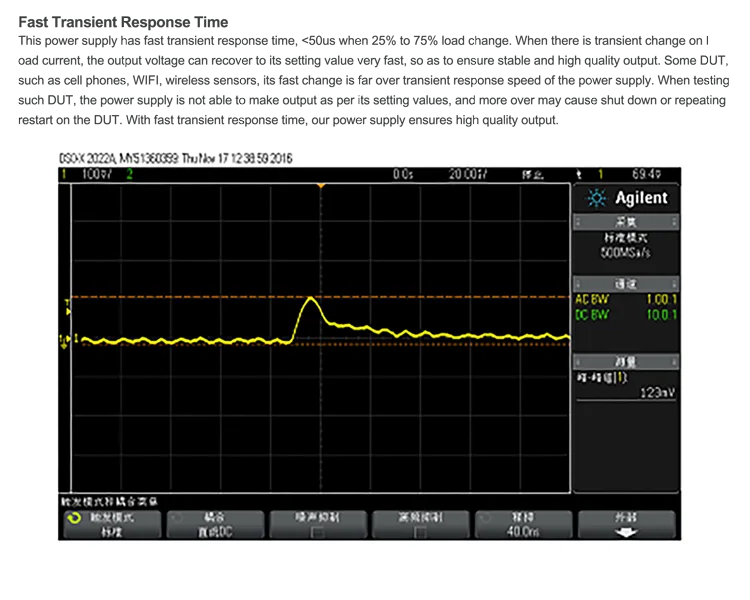Open the 通道 channel panel header
The height and width of the screenshot is (600, 750).
[625, 283]
